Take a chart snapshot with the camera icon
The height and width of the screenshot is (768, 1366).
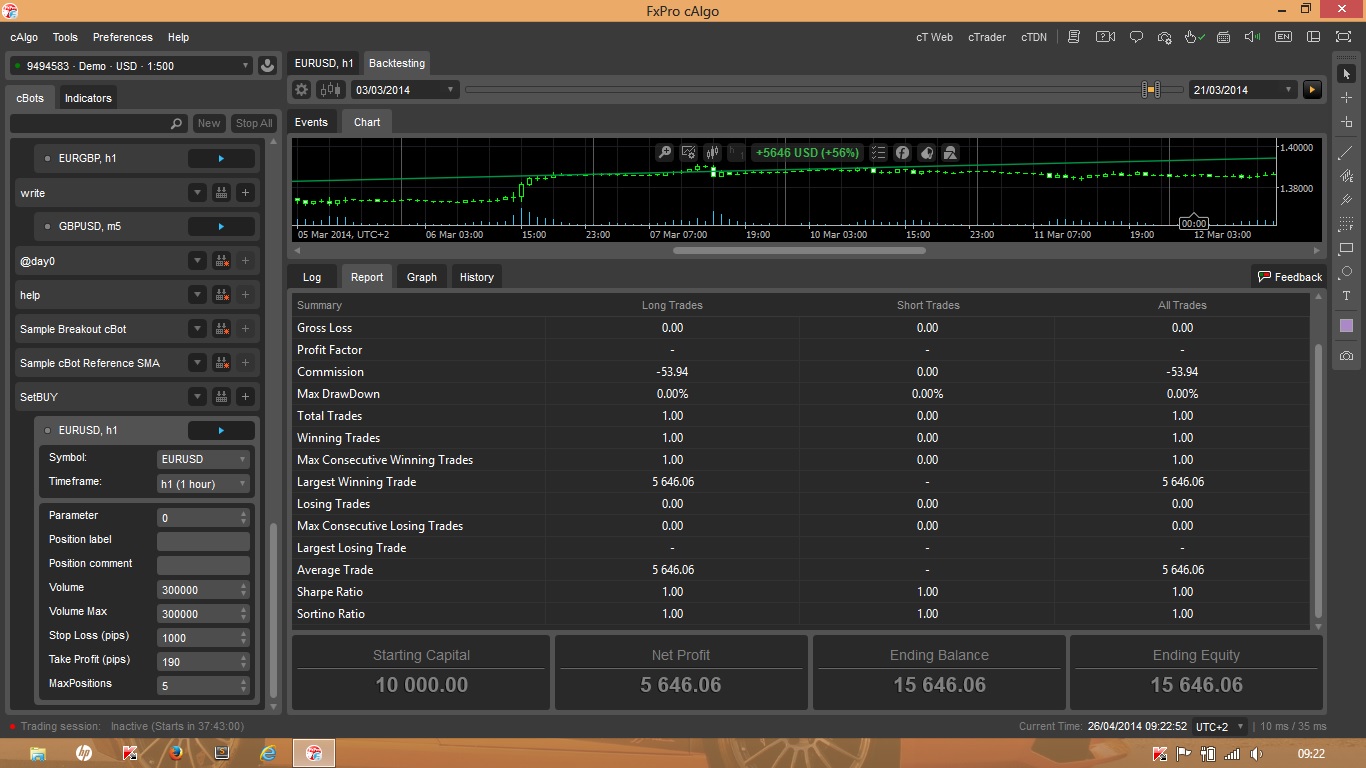[x=1346, y=356]
